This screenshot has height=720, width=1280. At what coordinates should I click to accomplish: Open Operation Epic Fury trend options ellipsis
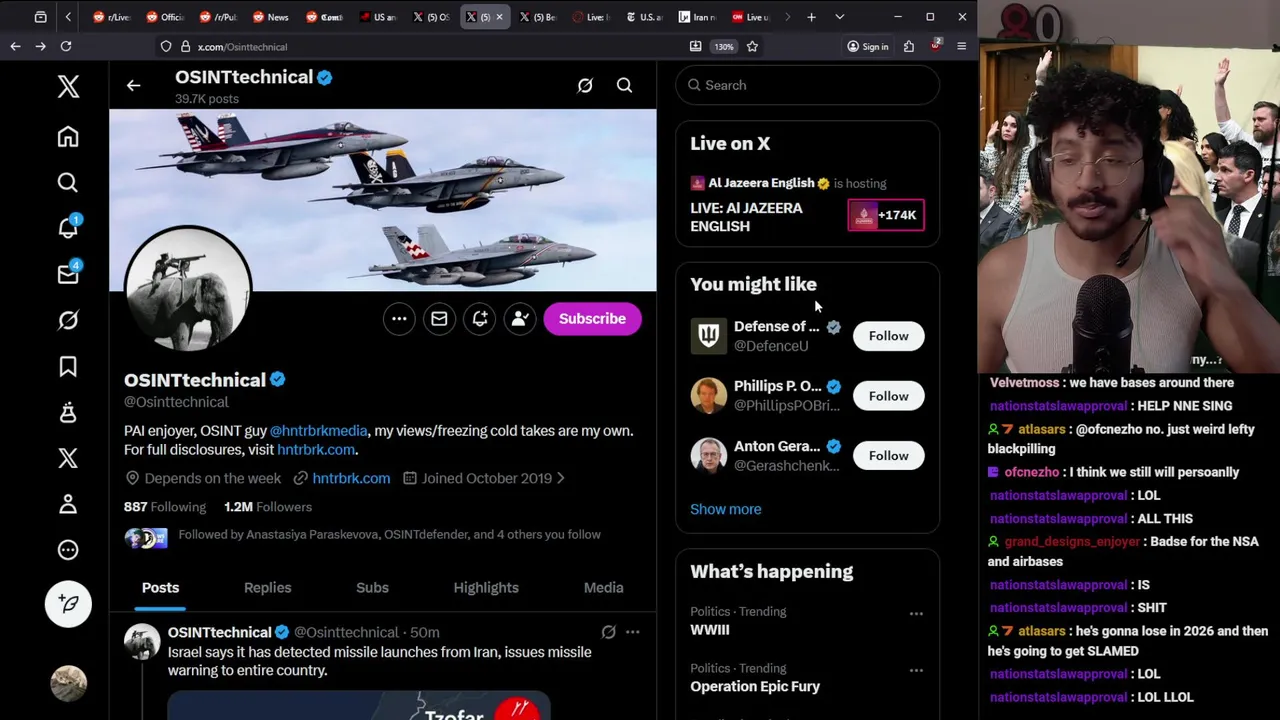point(916,670)
